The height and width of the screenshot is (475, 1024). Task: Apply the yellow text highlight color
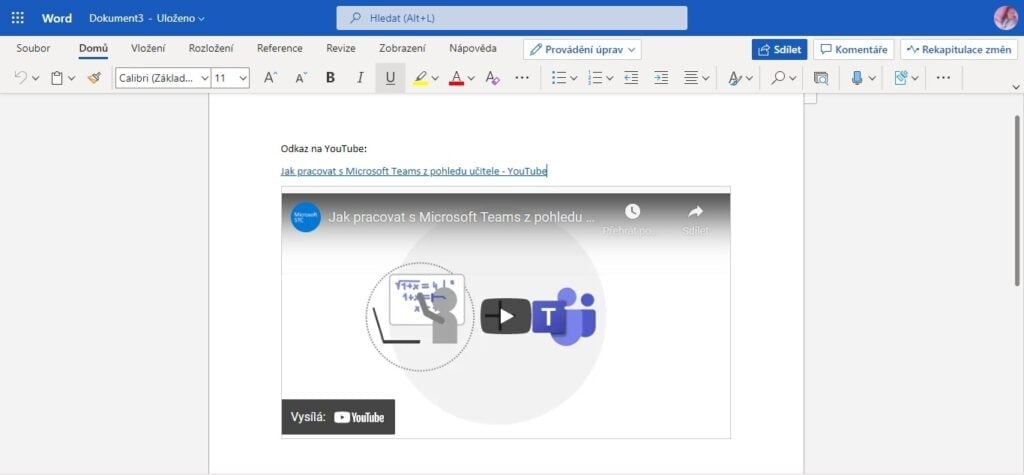421,78
